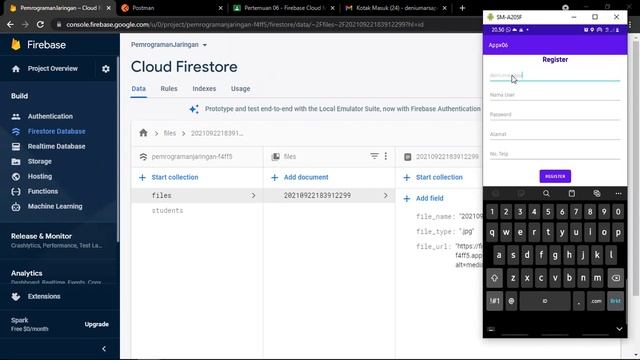Expand document 20210922183912299 row arrow

click(385, 196)
